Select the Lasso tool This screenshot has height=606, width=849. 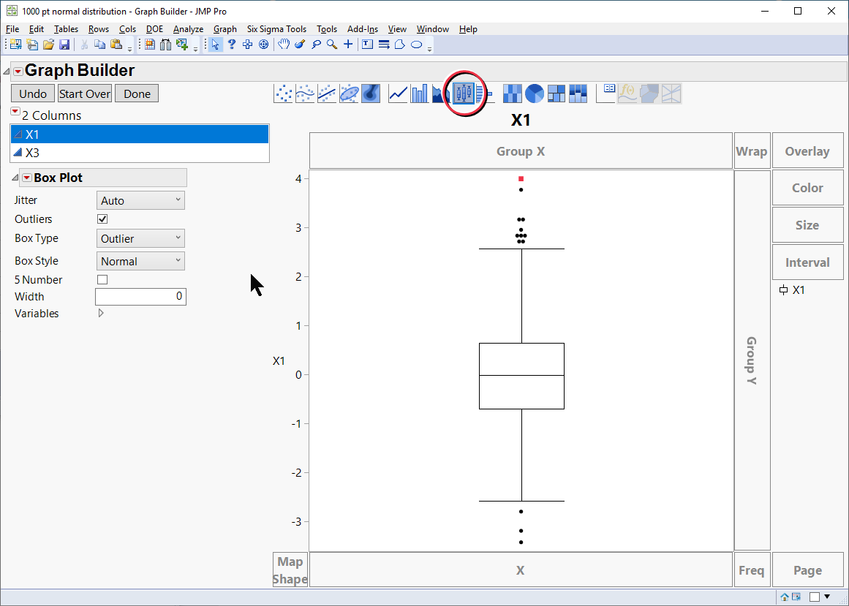[316, 45]
